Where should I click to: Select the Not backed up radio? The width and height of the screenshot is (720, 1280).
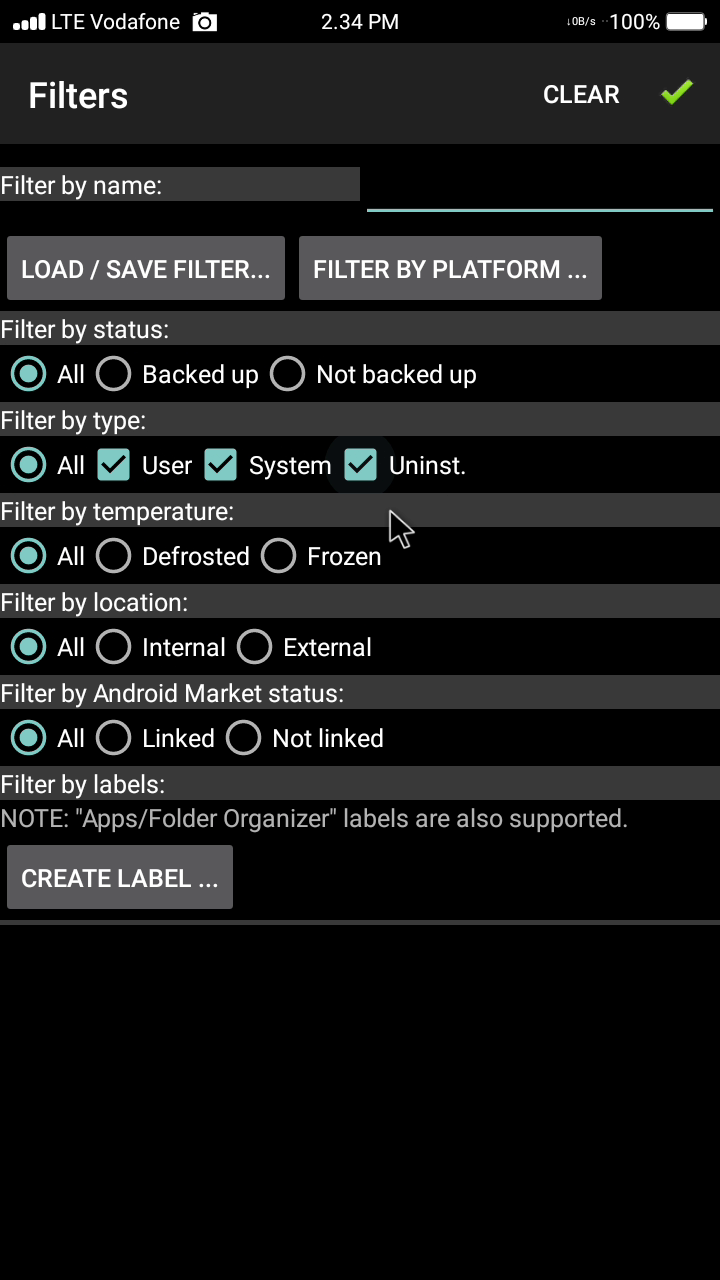(288, 374)
